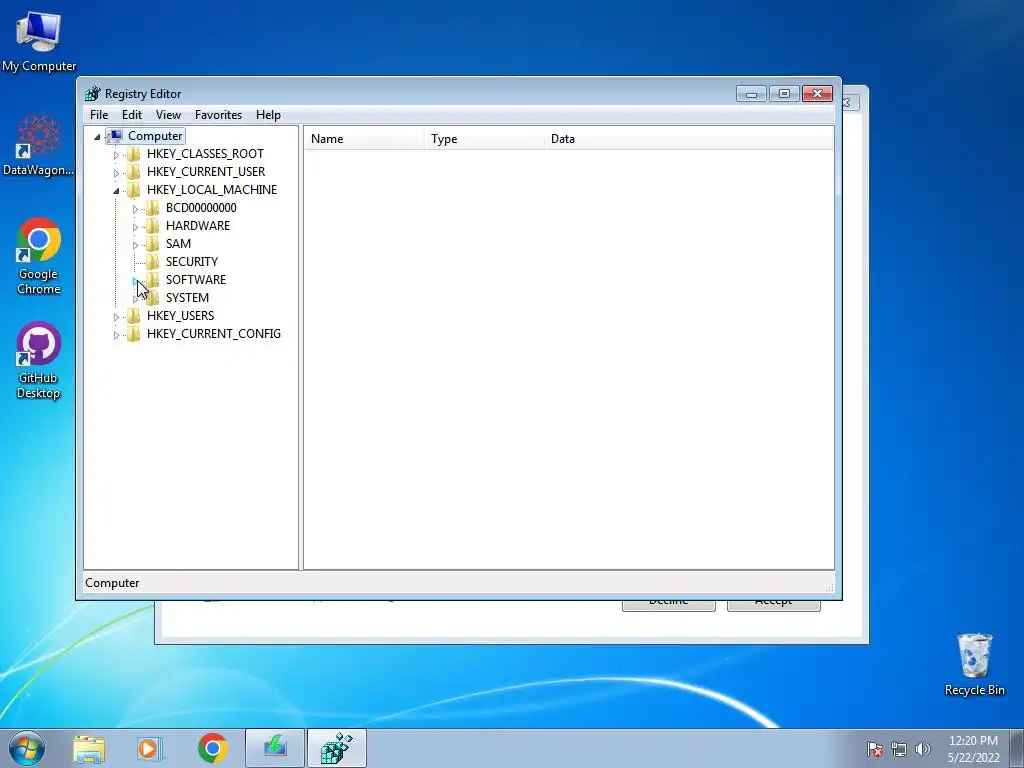
Task: Click the HKEY_CLASSES_ROOT folder icon
Action: coord(133,154)
